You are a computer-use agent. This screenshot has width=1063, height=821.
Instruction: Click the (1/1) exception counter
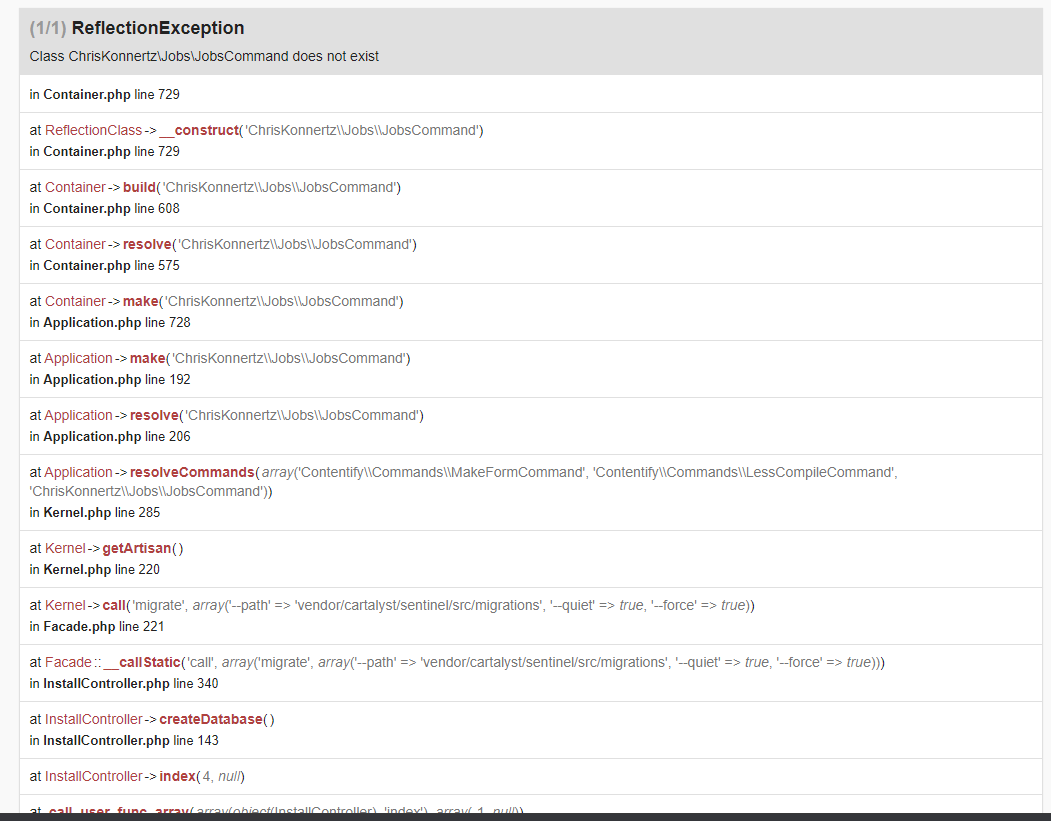click(x=48, y=28)
